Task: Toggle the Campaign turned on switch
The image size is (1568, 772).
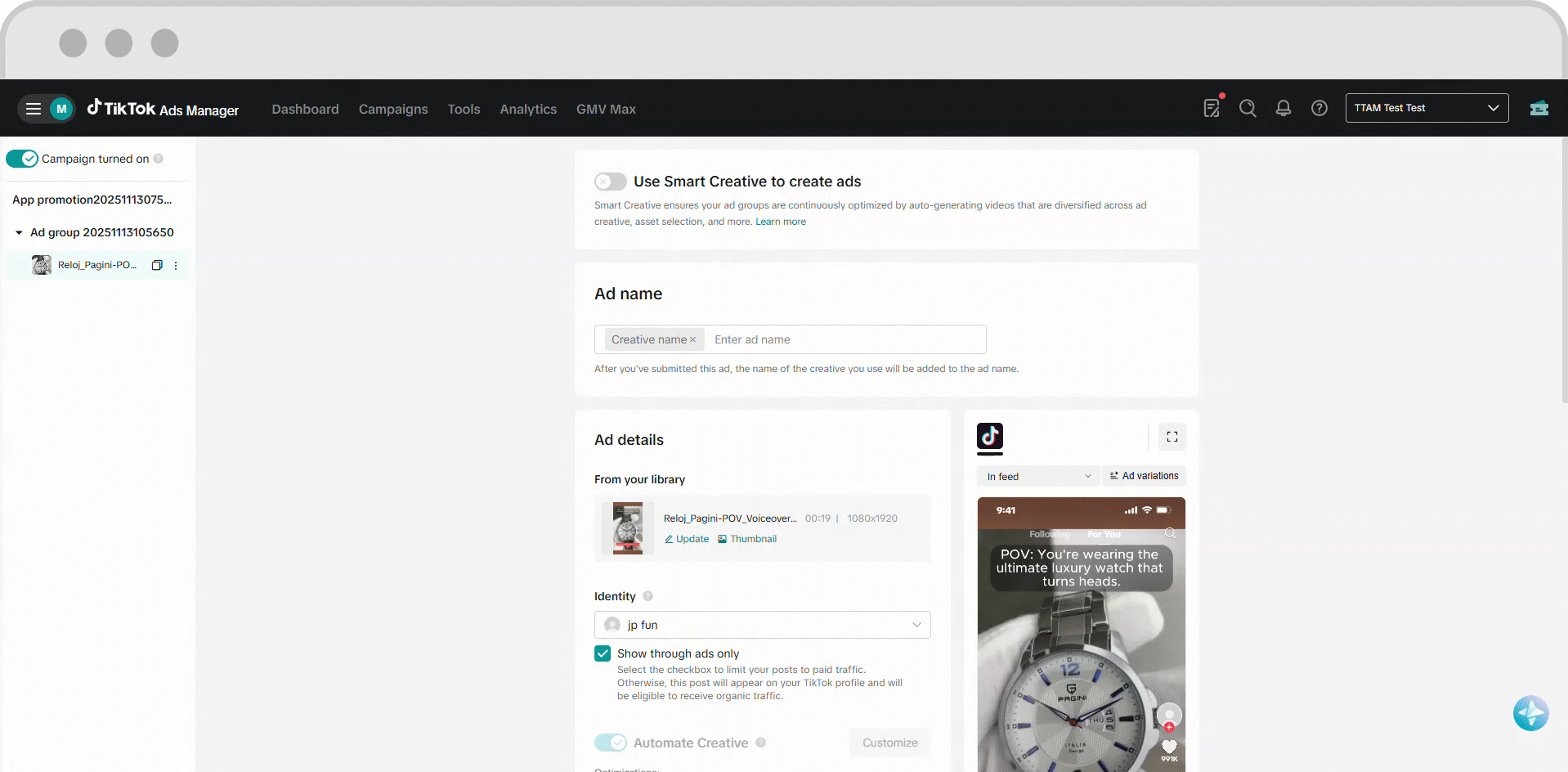Action: coord(22,159)
